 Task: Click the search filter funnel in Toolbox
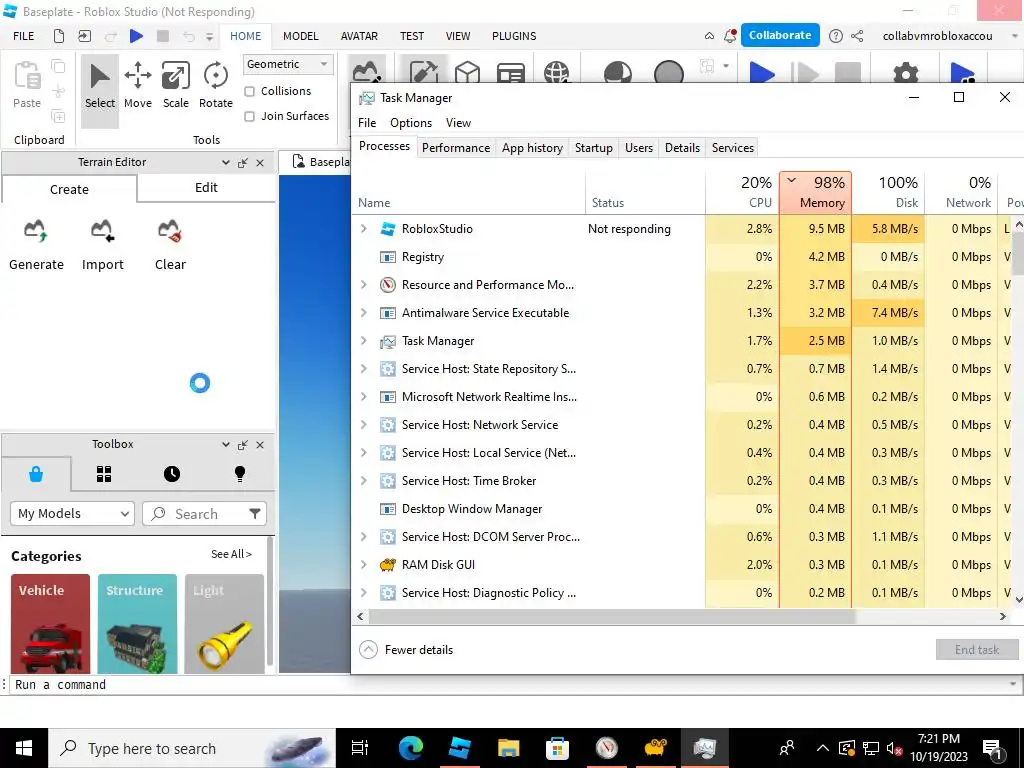point(255,514)
